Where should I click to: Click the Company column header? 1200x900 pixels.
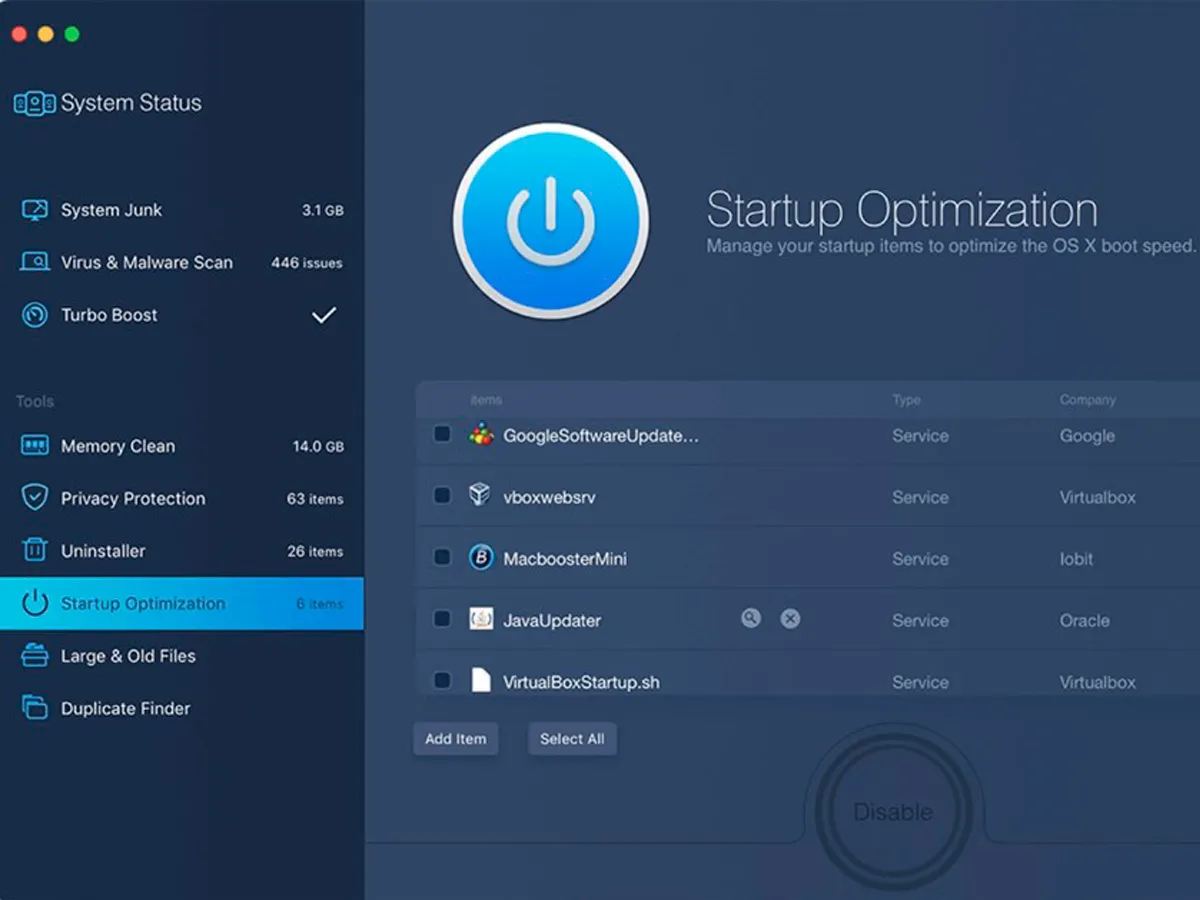coord(1088,400)
